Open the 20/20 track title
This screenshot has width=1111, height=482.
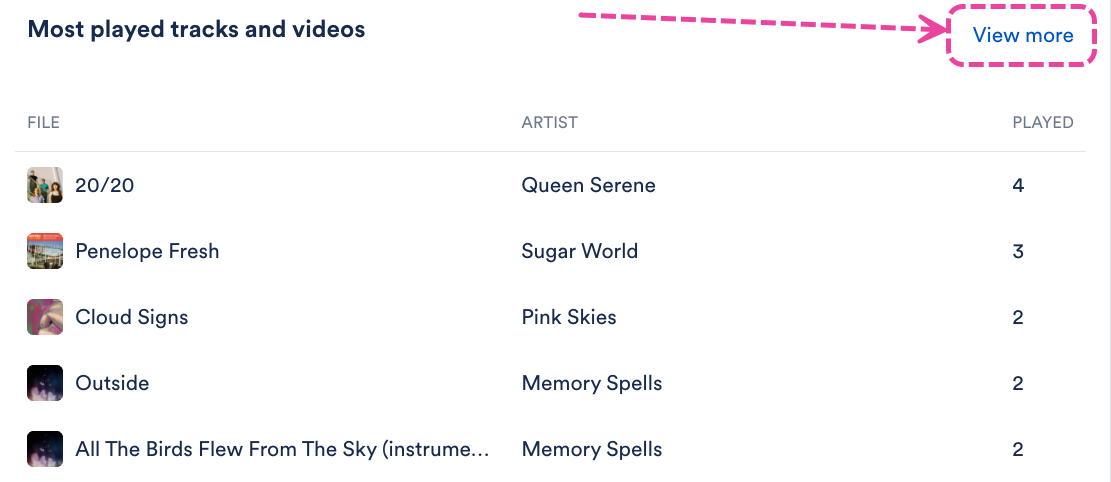pyautogui.click(x=105, y=185)
